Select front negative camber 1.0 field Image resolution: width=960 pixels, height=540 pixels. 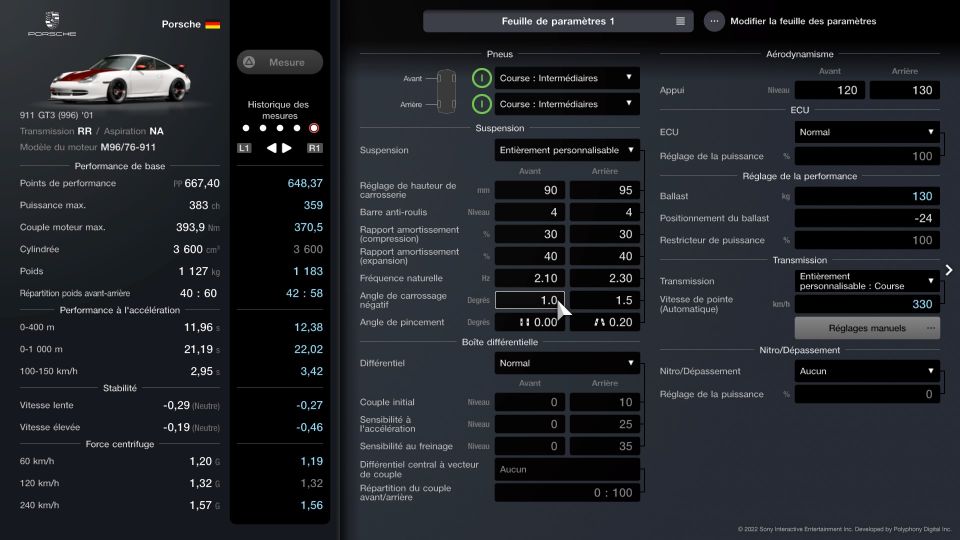pyautogui.click(x=530, y=300)
